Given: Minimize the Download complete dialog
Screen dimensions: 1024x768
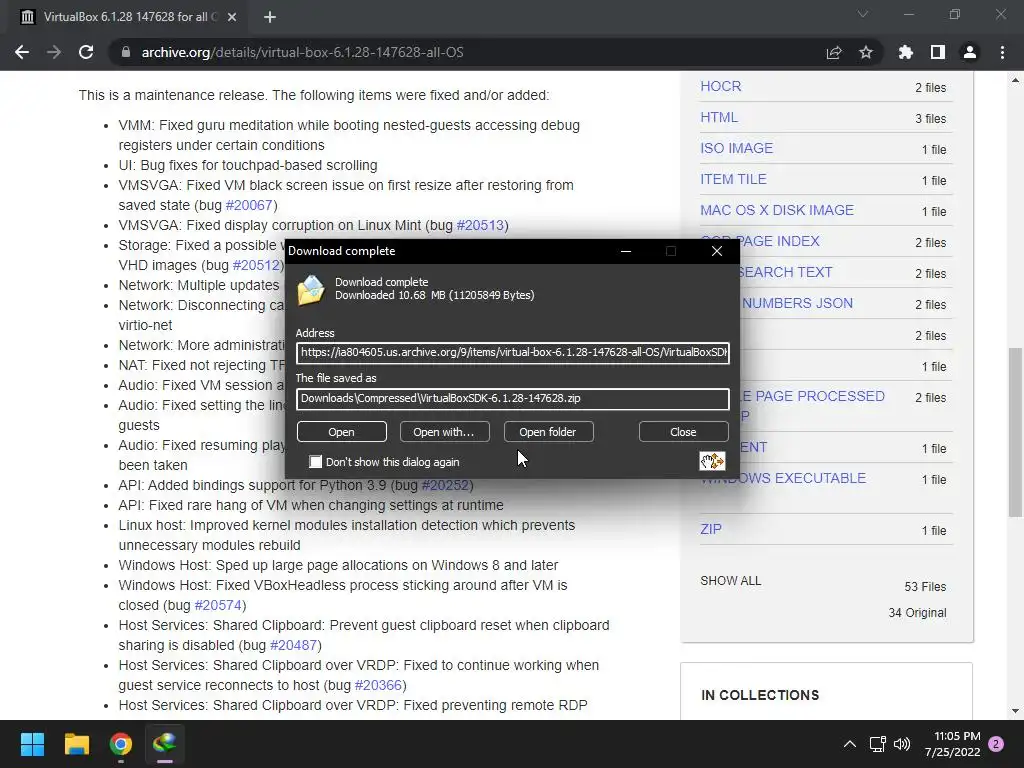Looking at the screenshot, I should click(x=626, y=251).
